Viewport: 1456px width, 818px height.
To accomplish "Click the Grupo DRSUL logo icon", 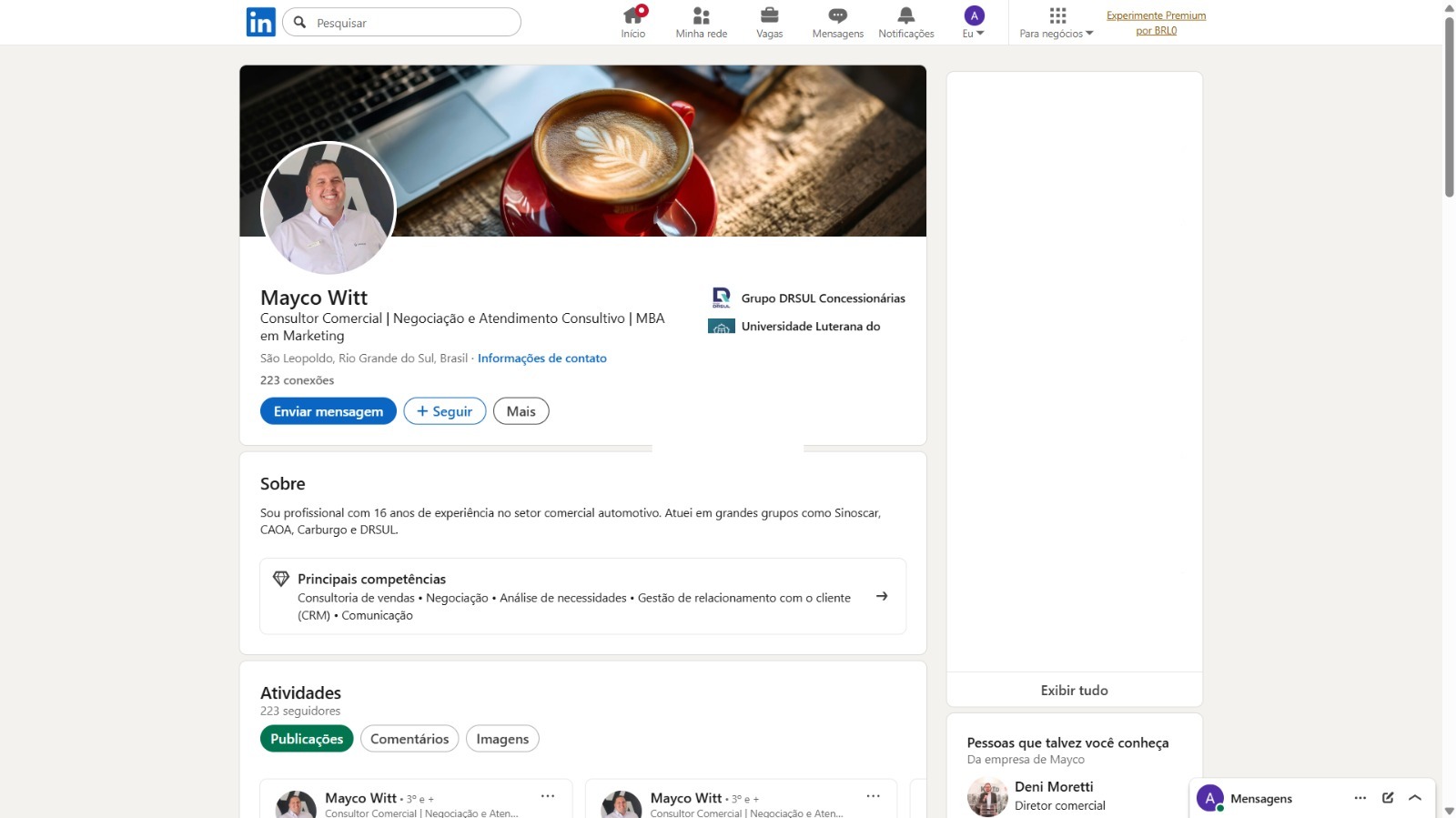I will pos(722,298).
